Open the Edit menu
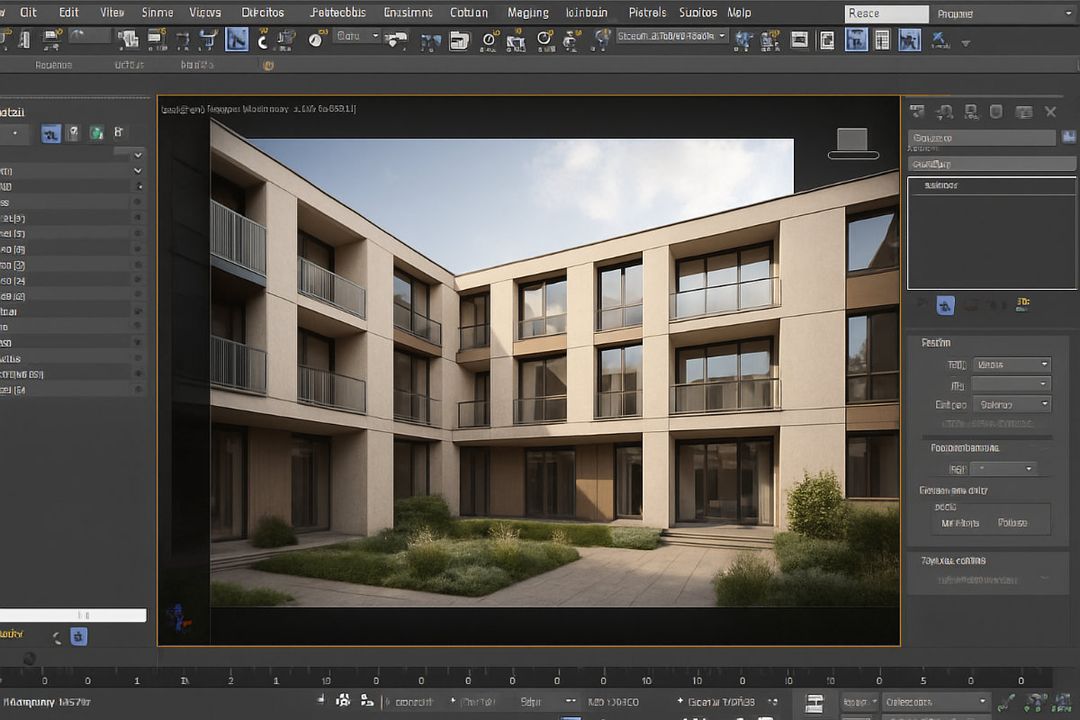 (x=67, y=12)
